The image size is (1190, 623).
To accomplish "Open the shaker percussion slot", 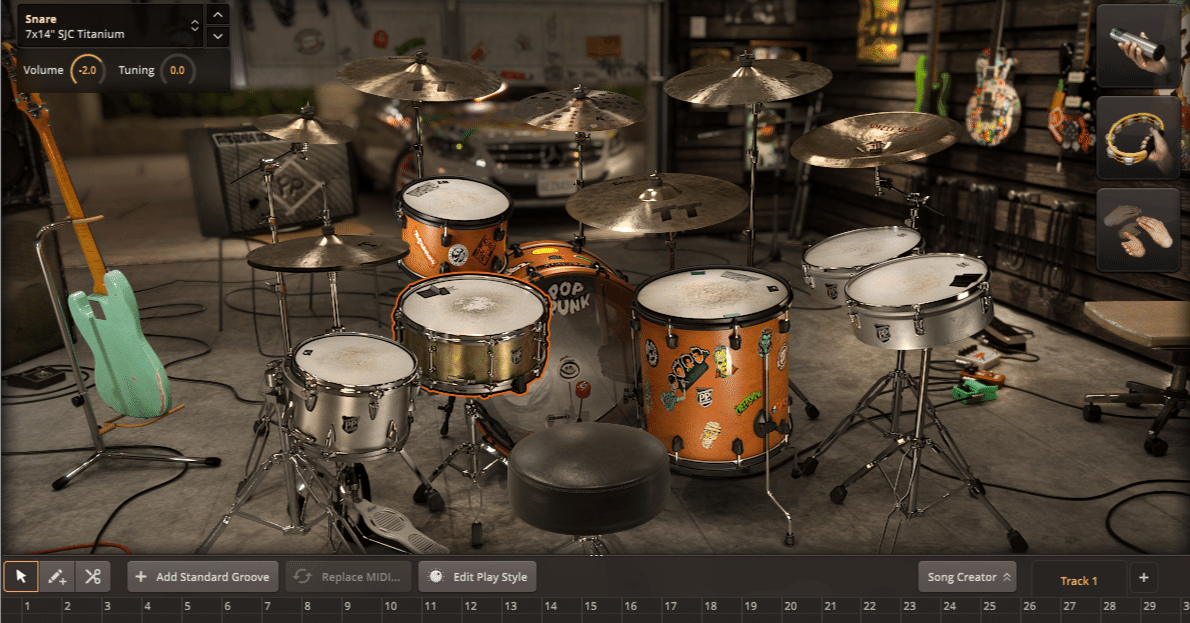I will 1138,46.
